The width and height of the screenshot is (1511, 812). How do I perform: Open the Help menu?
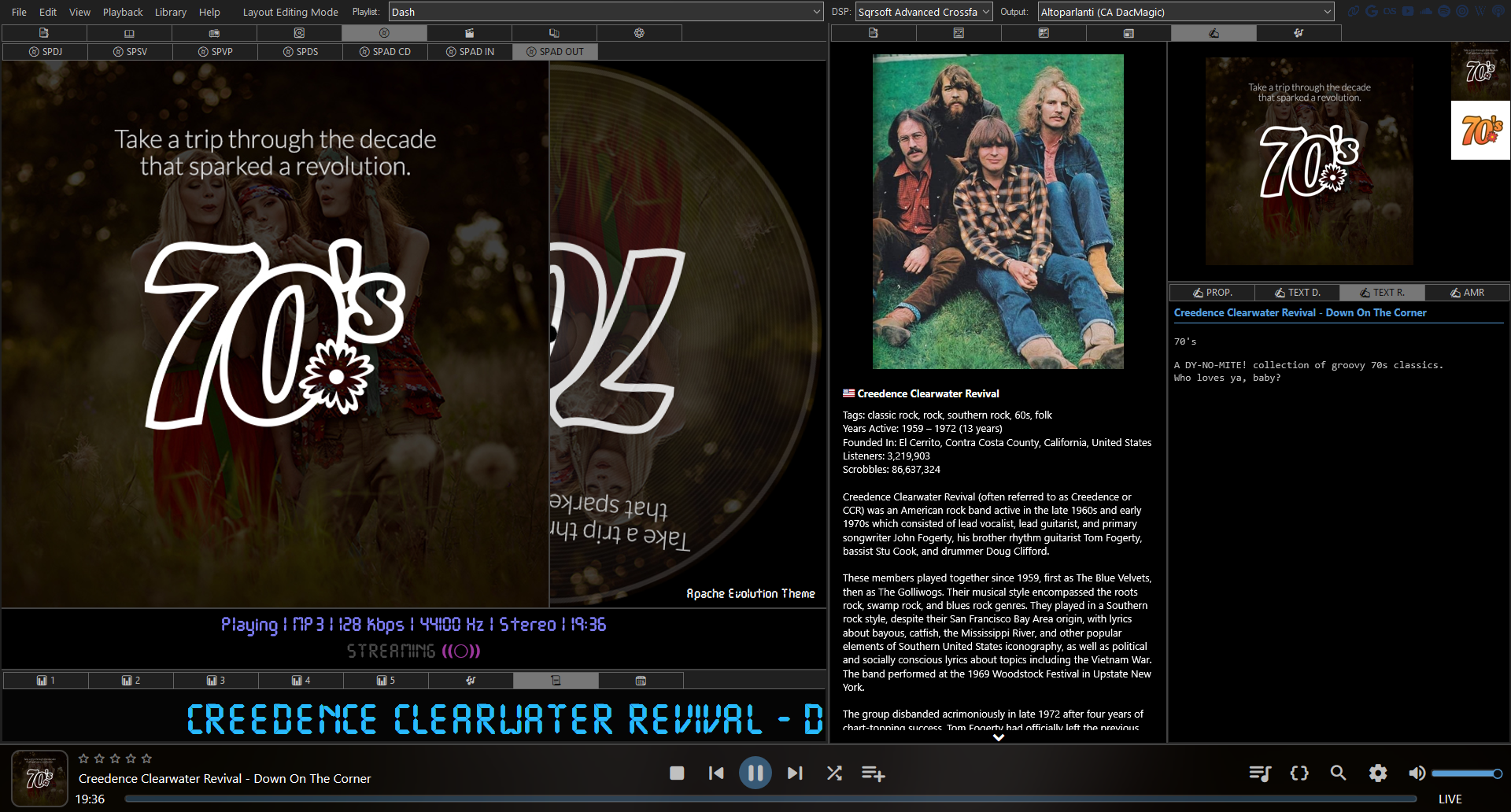[209, 12]
